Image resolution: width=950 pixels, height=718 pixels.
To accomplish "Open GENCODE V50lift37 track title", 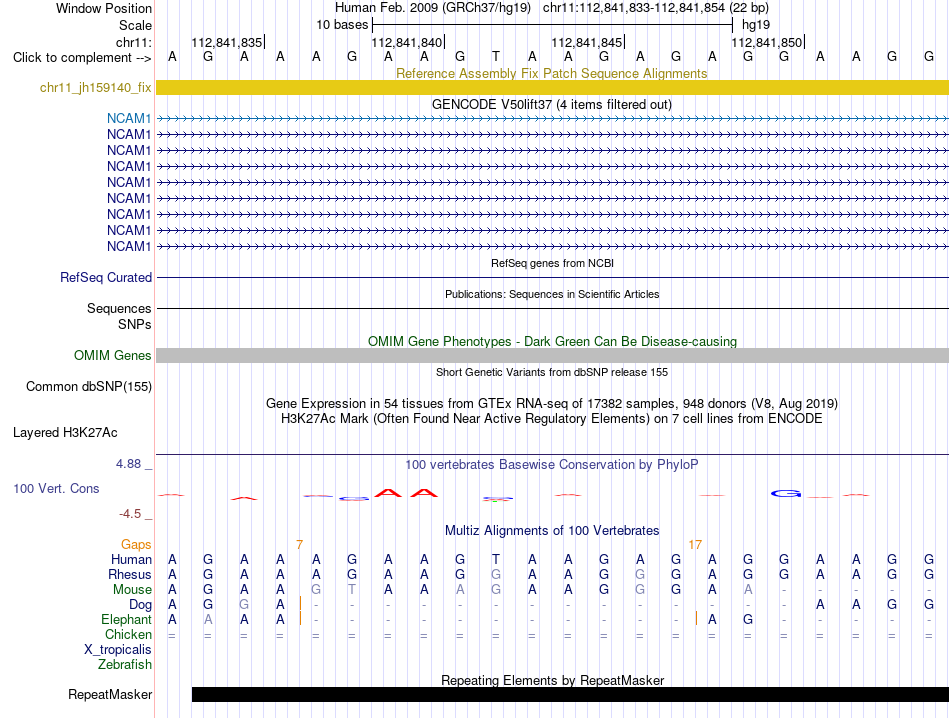I will (551, 104).
